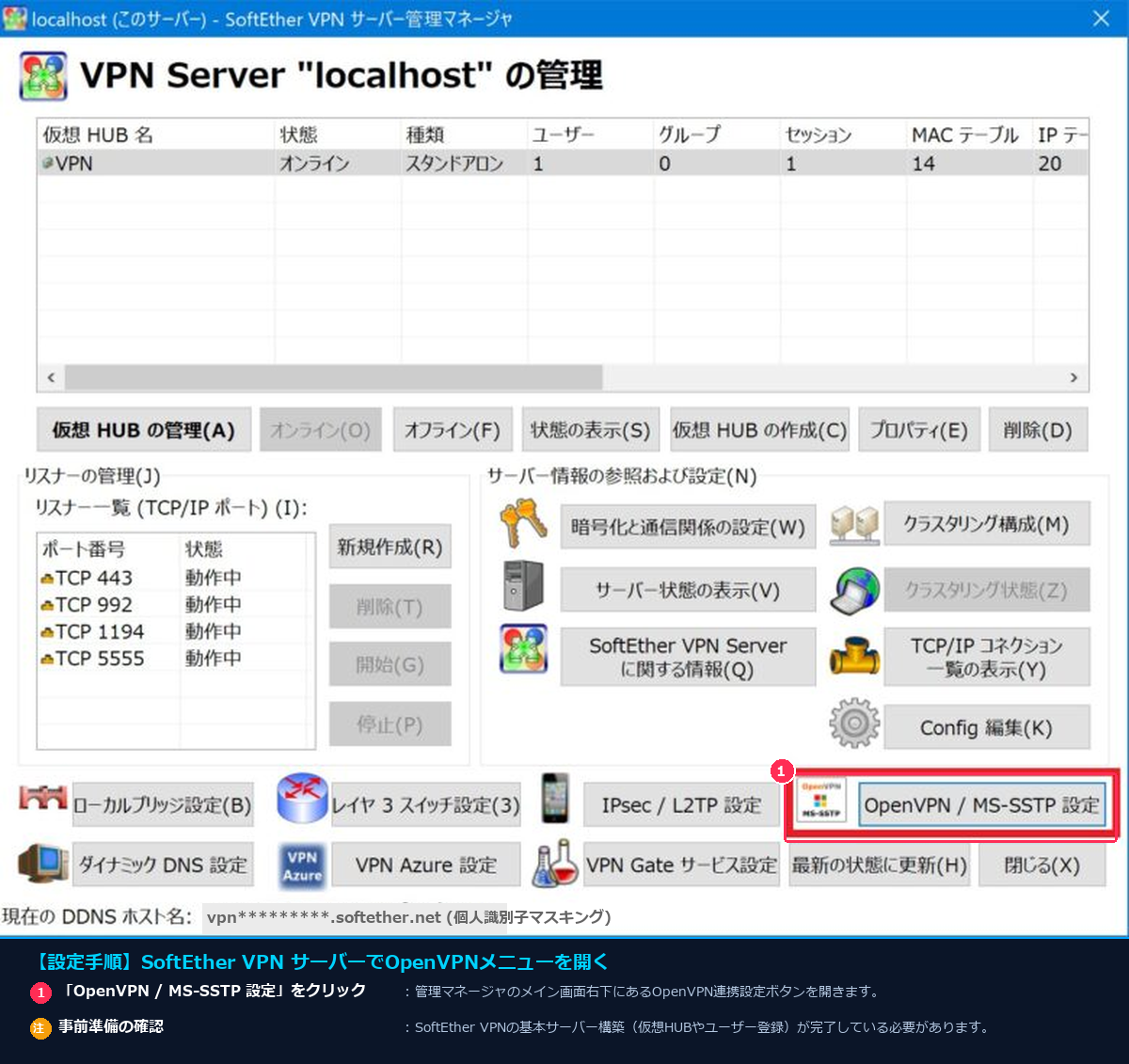Open SoftEther VPN Server に関する情報(Q)
The image size is (1129, 1064).
point(688,657)
